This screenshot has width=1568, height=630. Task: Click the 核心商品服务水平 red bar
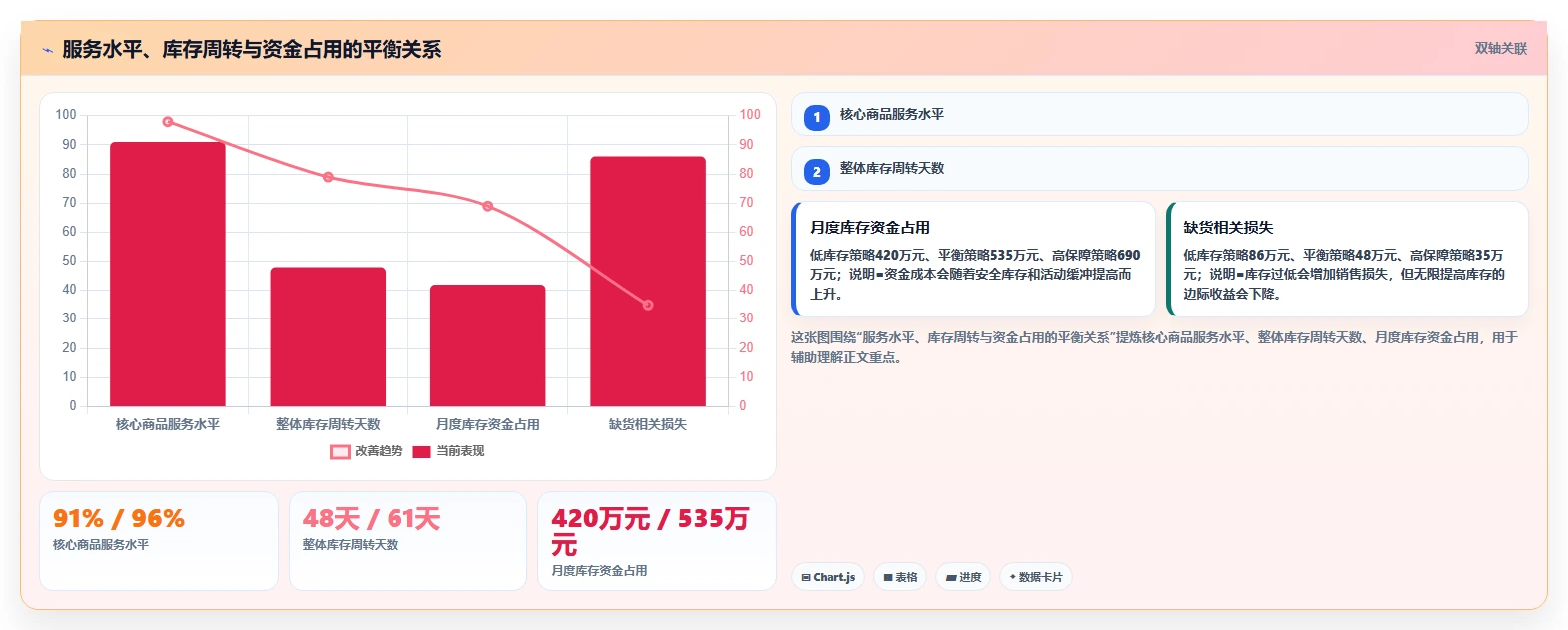pos(168,275)
